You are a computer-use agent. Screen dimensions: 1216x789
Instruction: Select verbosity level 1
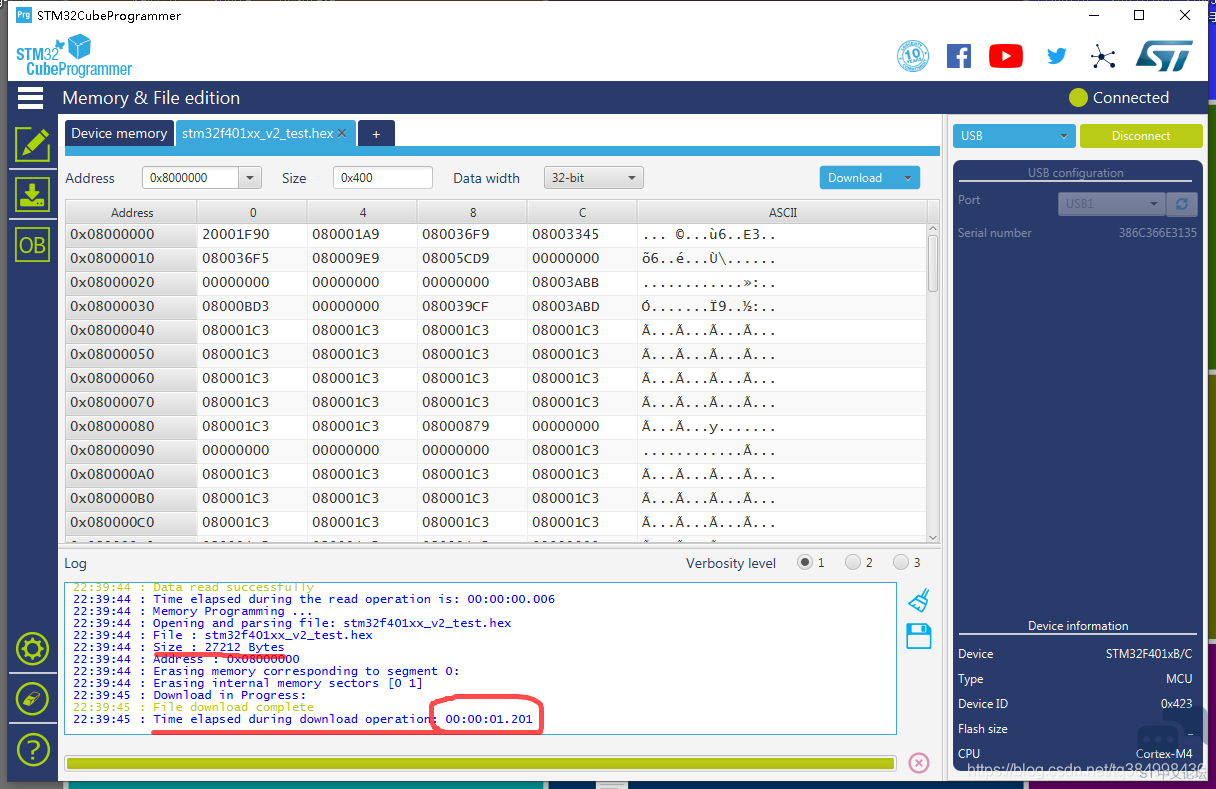tap(804, 563)
